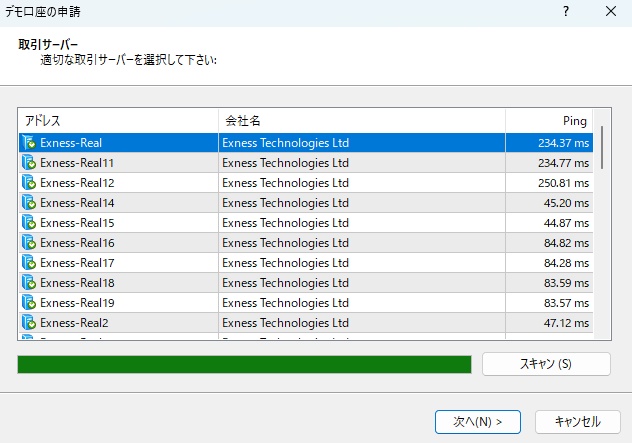Click the server icon beside Exness-Real17
This screenshot has height=443, width=632.
pyautogui.click(x=29, y=263)
